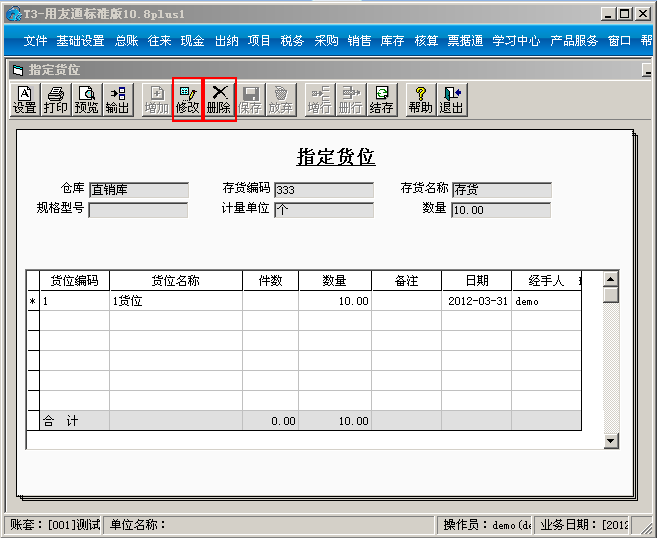Open the 库存 menu
Image resolution: width=657 pixels, height=538 pixels.
393,41
